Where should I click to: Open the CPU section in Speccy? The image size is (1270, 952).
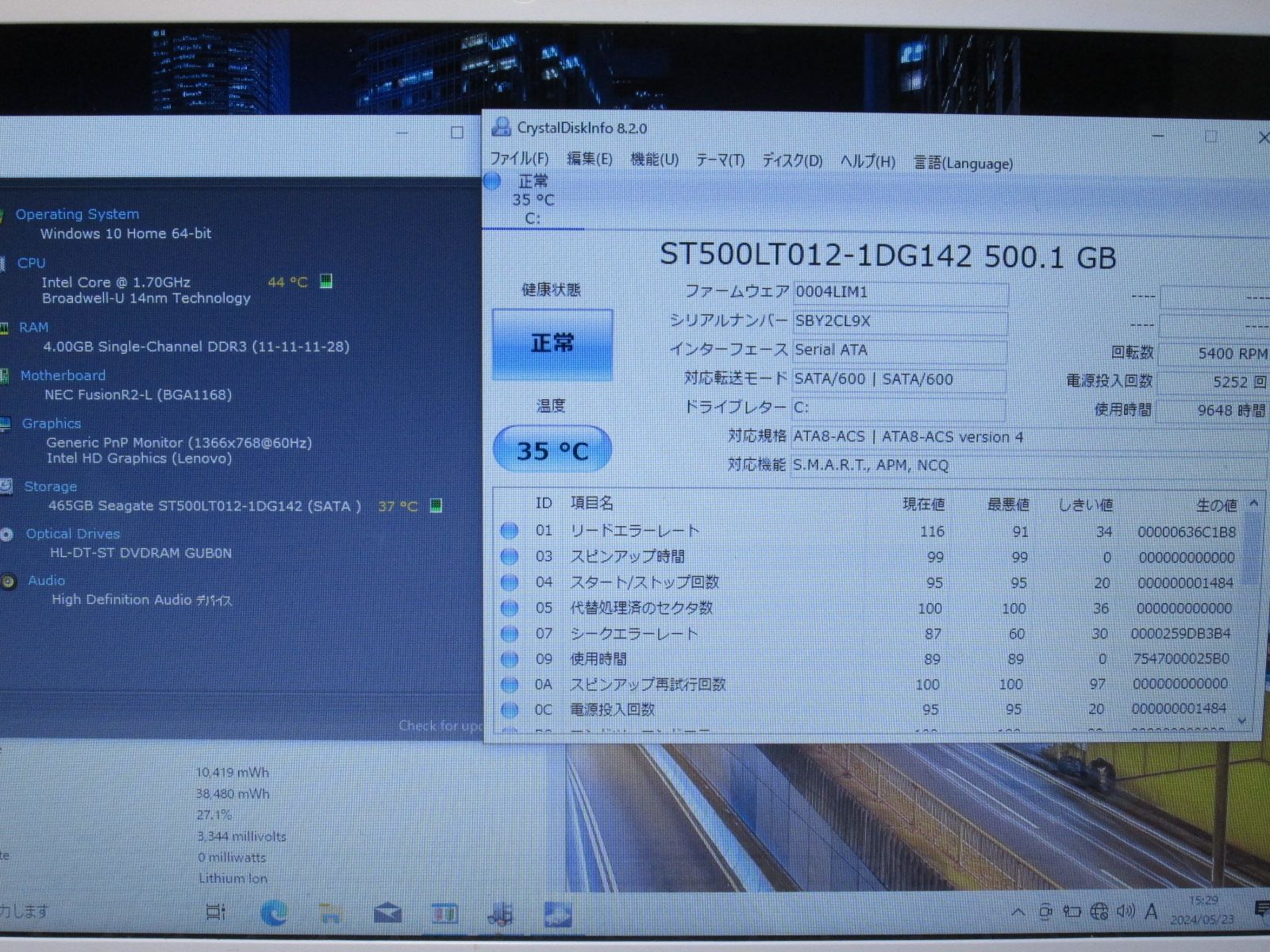[x=32, y=263]
